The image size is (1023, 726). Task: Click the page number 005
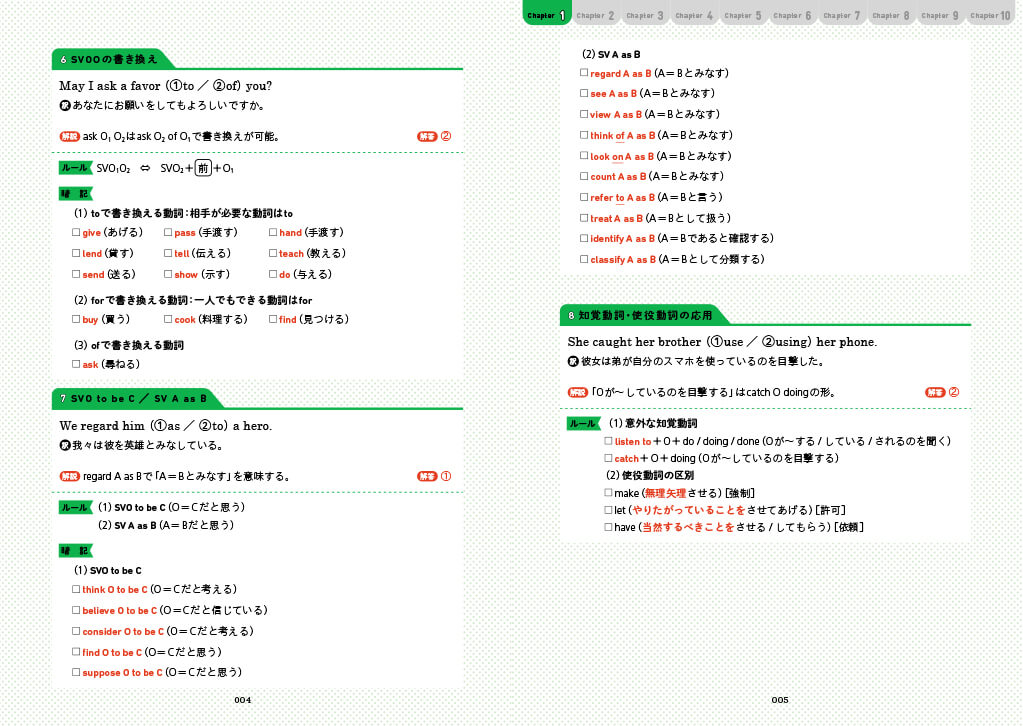[x=780, y=700]
